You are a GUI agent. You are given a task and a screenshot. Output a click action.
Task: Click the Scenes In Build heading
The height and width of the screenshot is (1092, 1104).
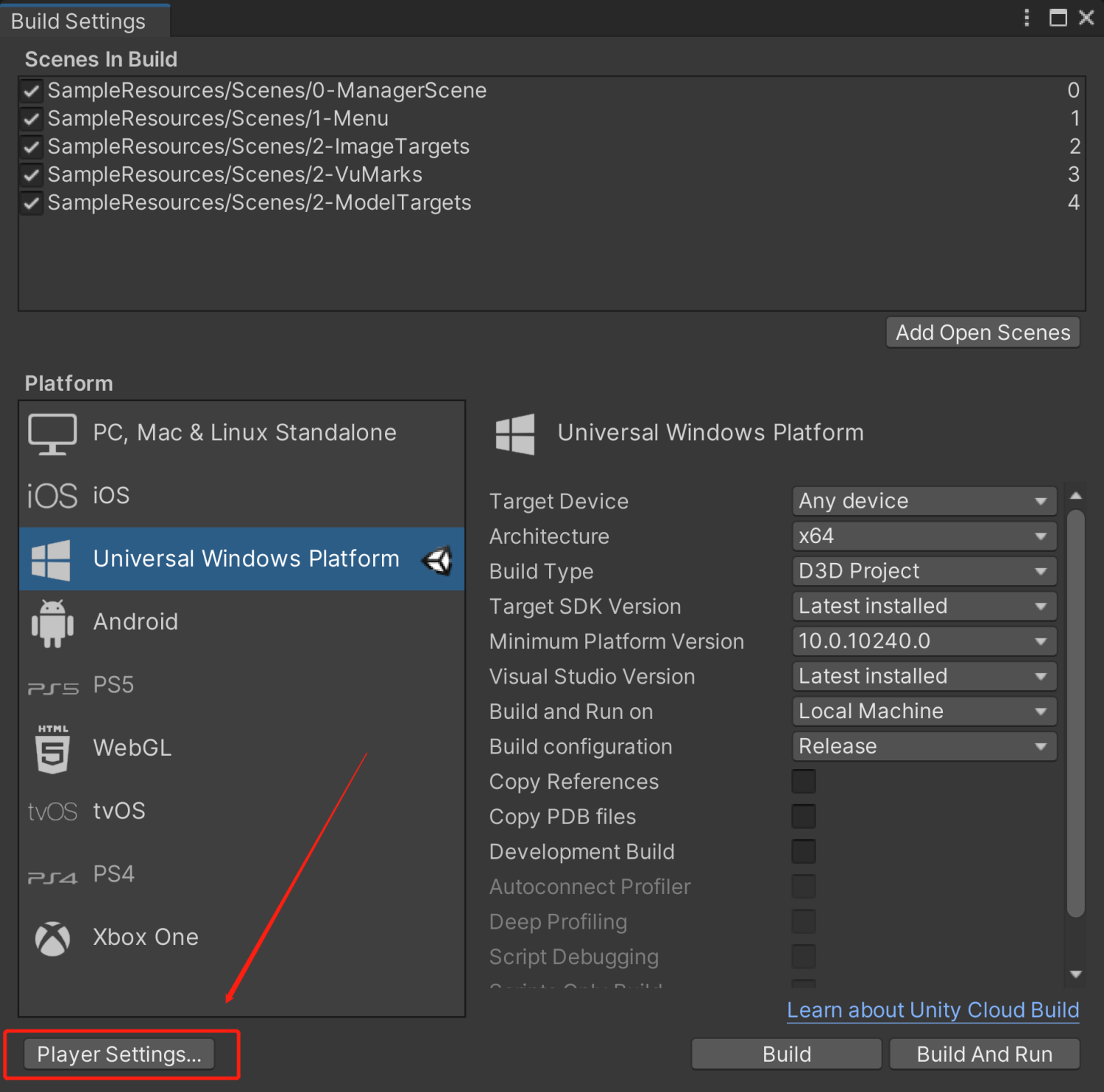(101, 59)
